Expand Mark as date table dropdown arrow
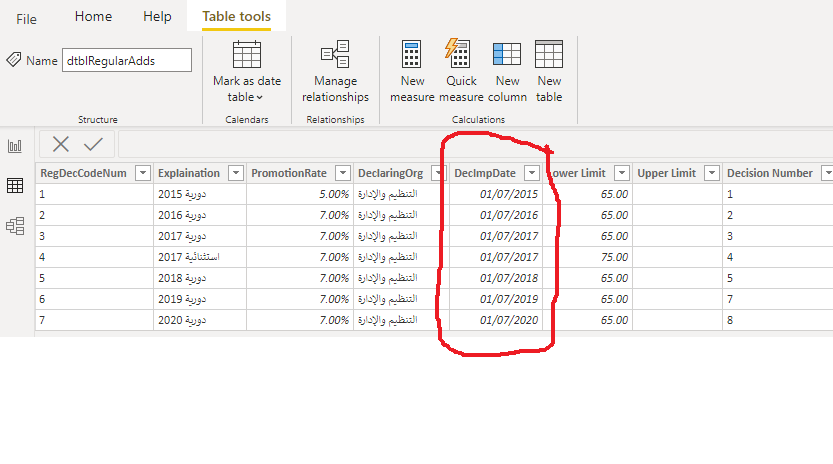This screenshot has width=833, height=464. pyautogui.click(x=259, y=97)
